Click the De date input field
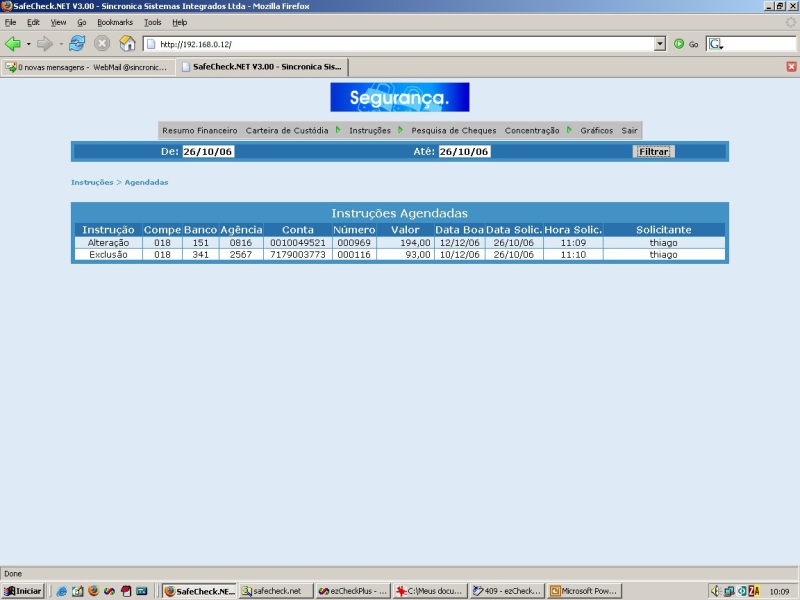This screenshot has height=600, width=800. pyautogui.click(x=208, y=152)
